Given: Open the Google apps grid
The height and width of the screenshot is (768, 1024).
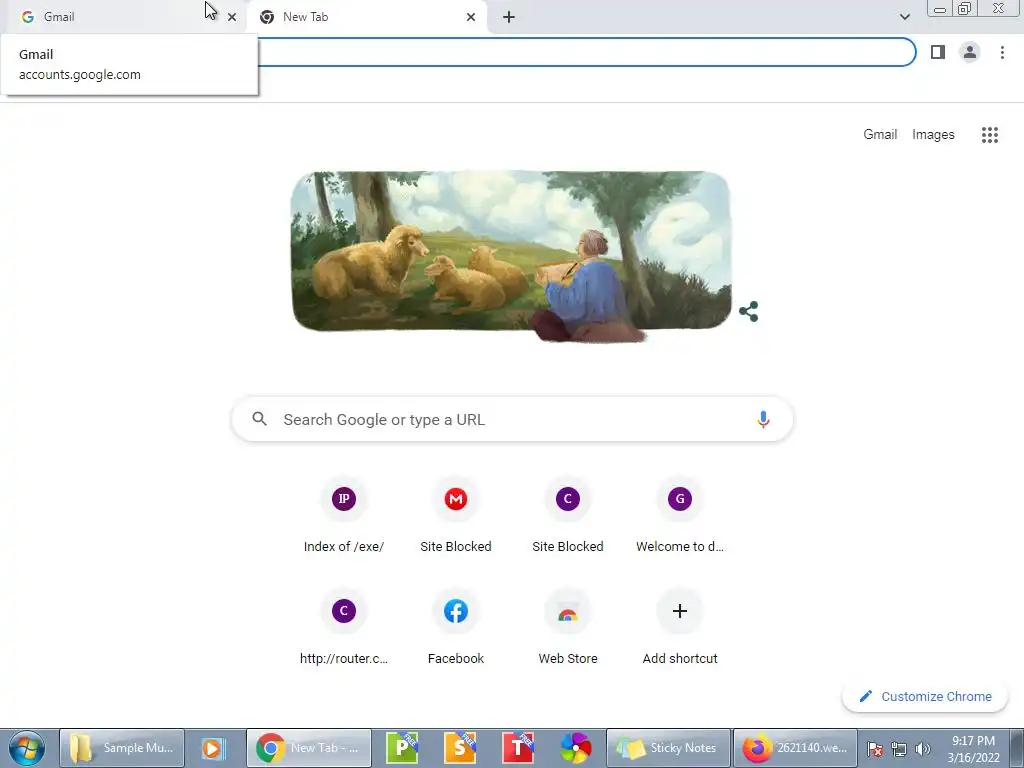Looking at the screenshot, I should click(x=989, y=135).
